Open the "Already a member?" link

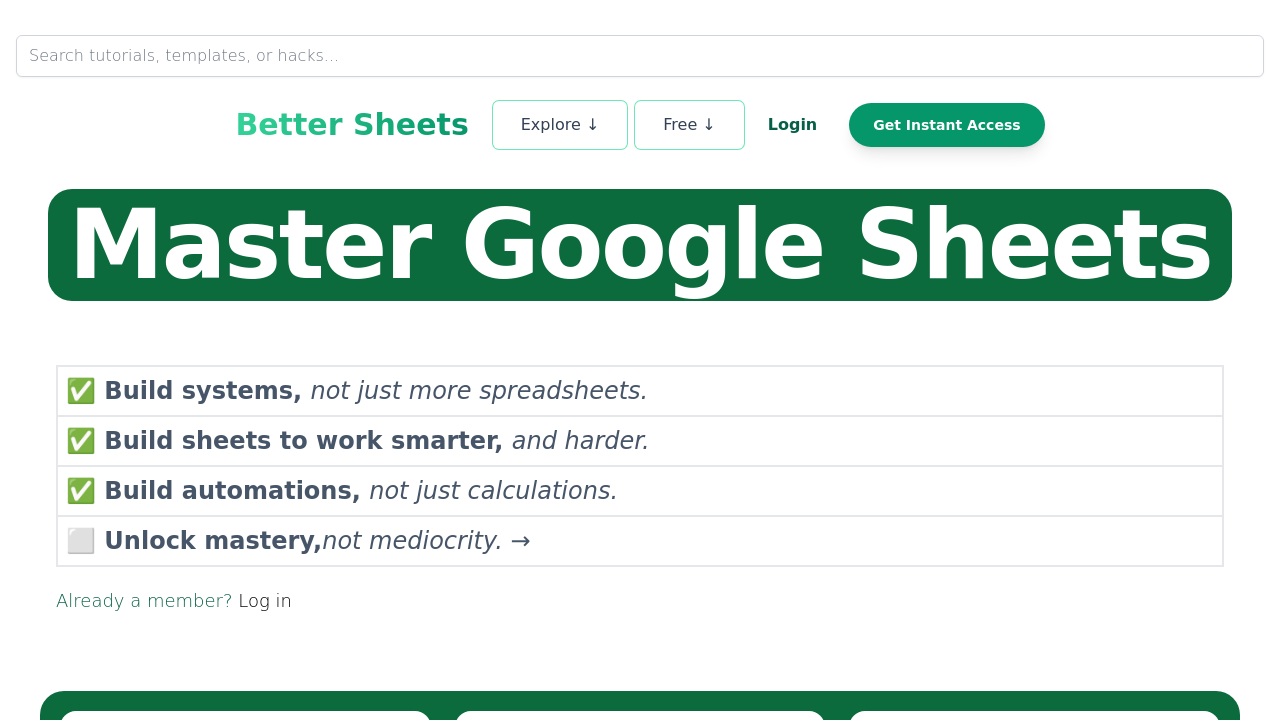click(144, 600)
